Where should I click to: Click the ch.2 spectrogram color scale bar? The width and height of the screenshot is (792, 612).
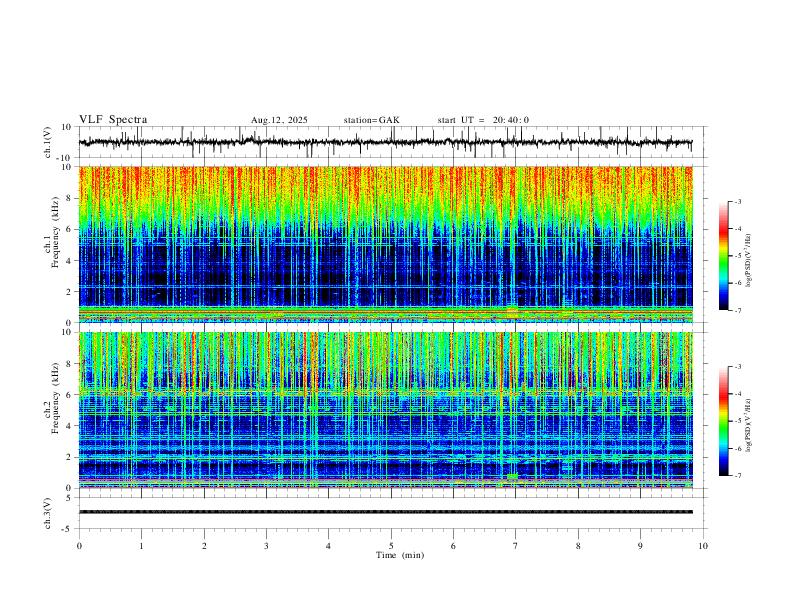coord(723,421)
